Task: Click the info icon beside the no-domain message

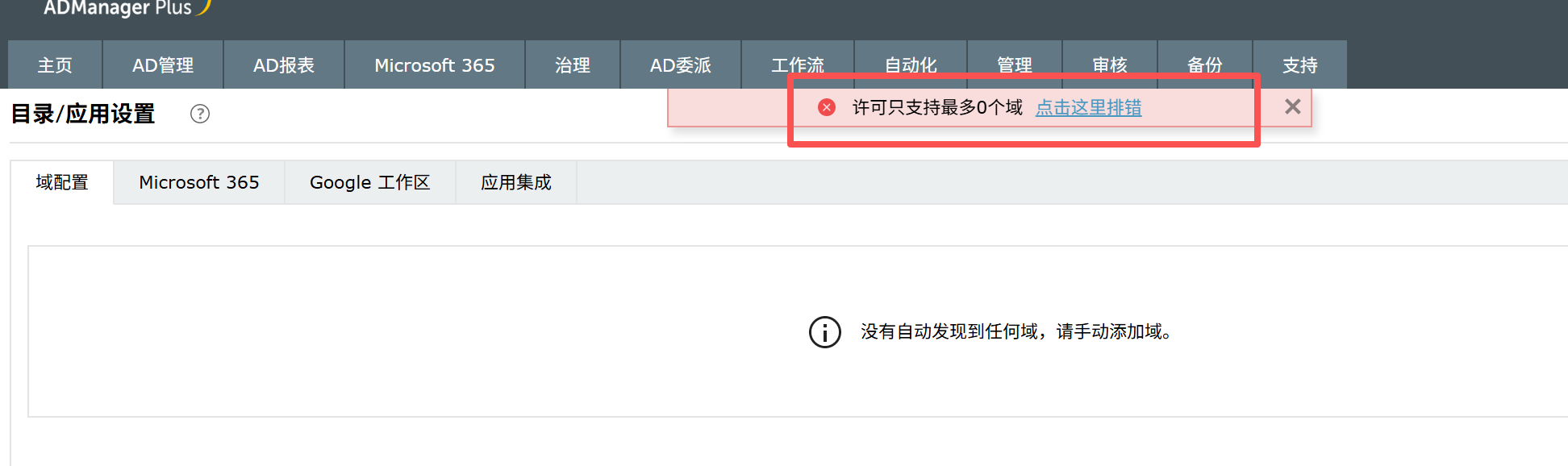Action: (x=824, y=332)
